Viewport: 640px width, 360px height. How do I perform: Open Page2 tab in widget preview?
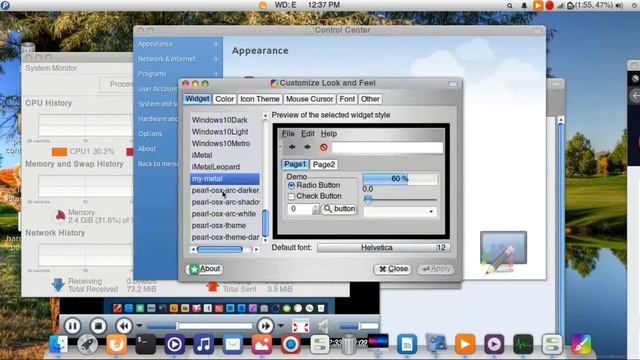coord(324,164)
